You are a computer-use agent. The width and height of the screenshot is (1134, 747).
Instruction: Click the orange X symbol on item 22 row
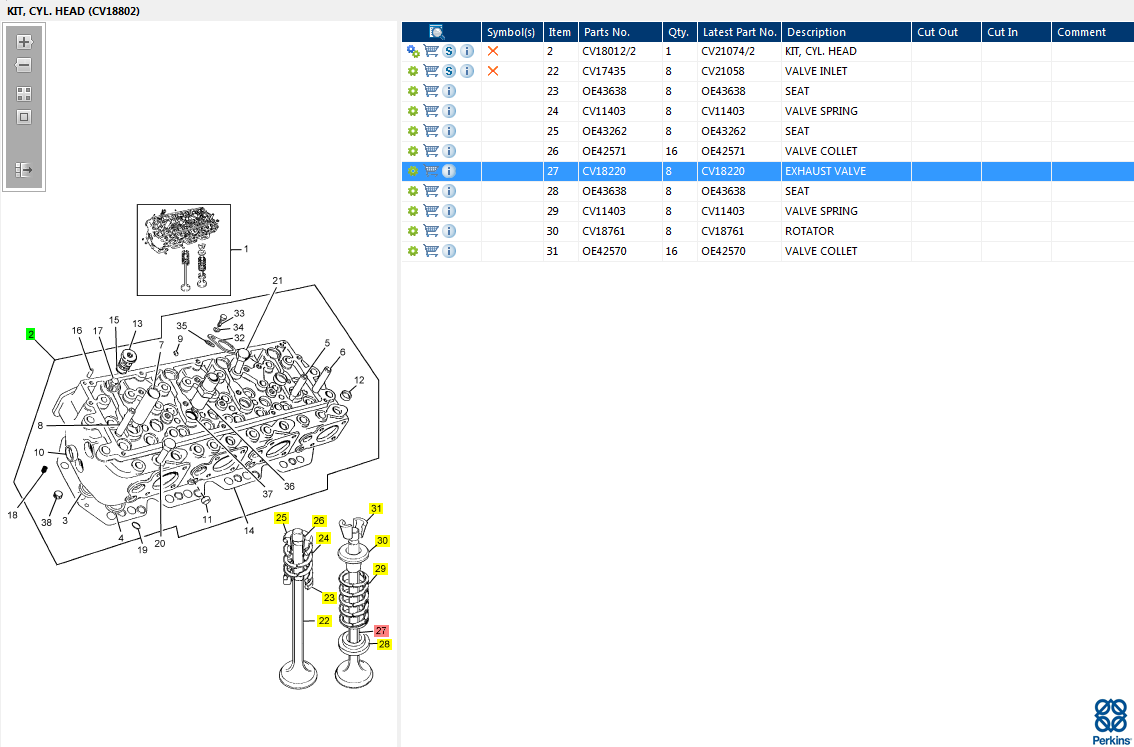click(493, 71)
